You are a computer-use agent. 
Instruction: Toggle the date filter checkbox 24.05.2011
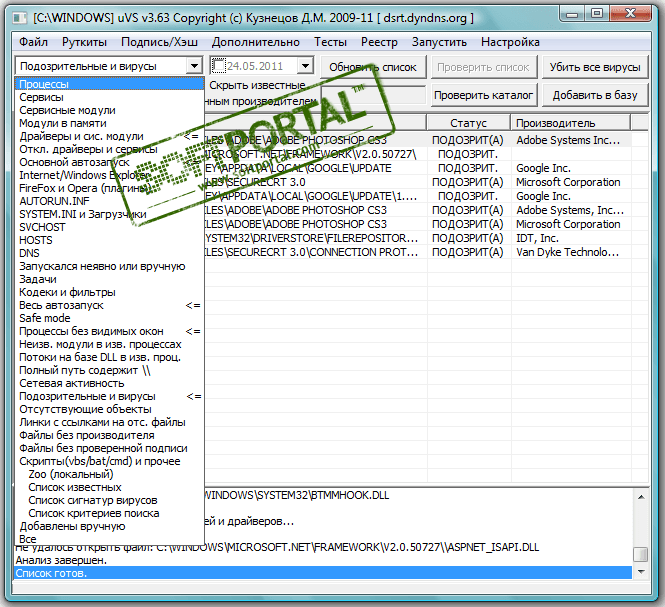coord(218,66)
